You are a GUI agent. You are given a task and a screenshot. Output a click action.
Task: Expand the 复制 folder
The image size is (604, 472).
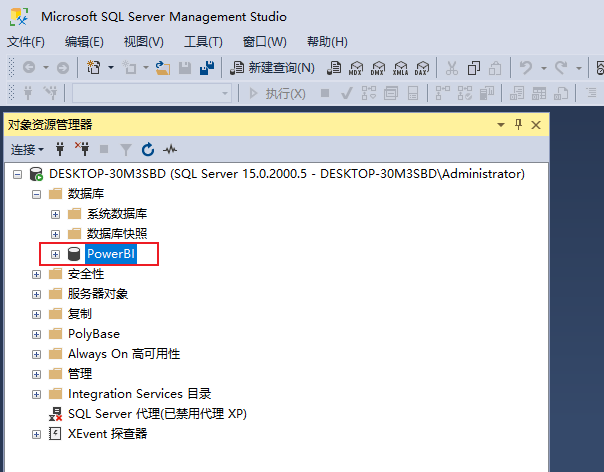pyautogui.click(x=37, y=314)
